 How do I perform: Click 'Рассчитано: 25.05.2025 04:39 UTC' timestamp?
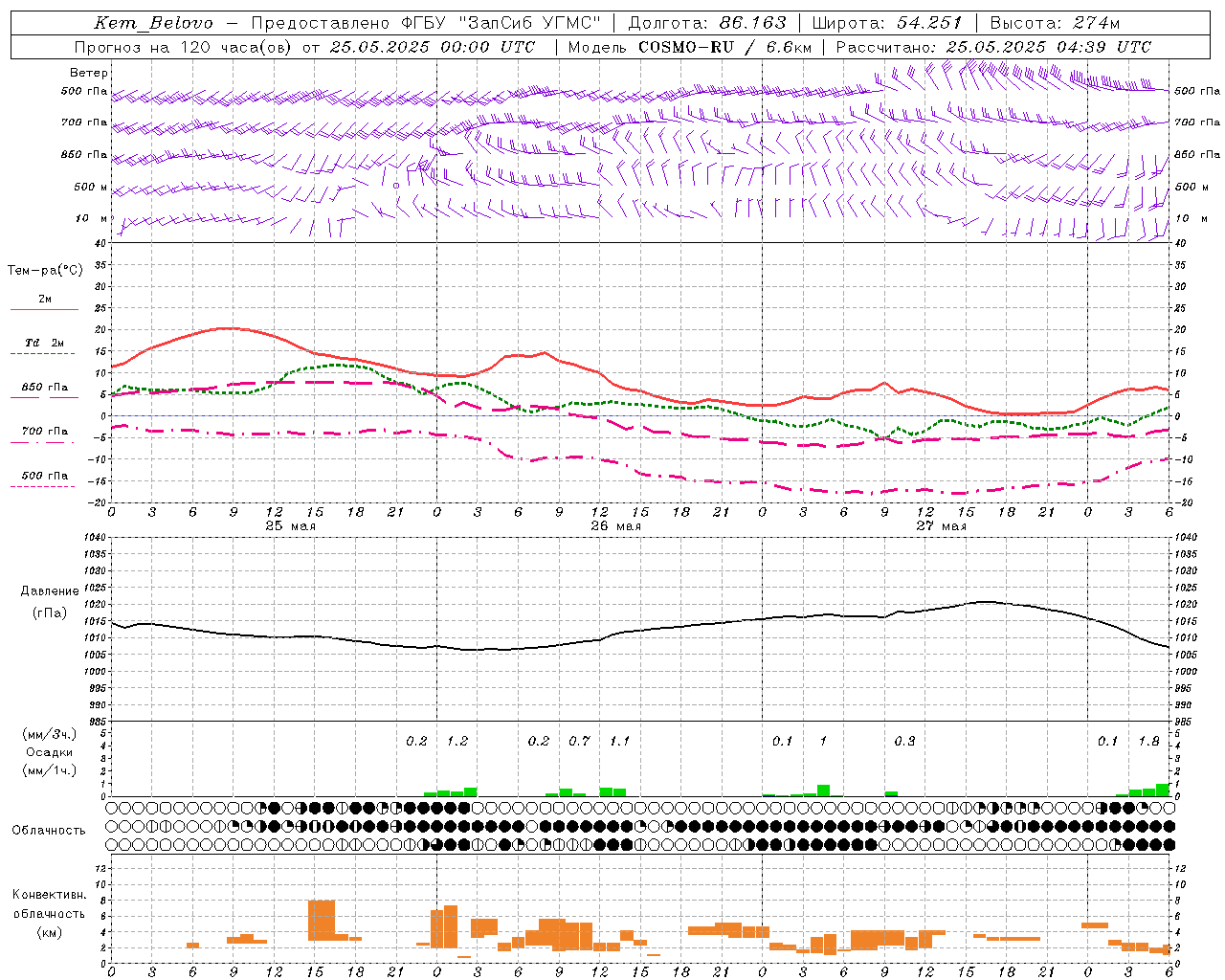click(993, 47)
